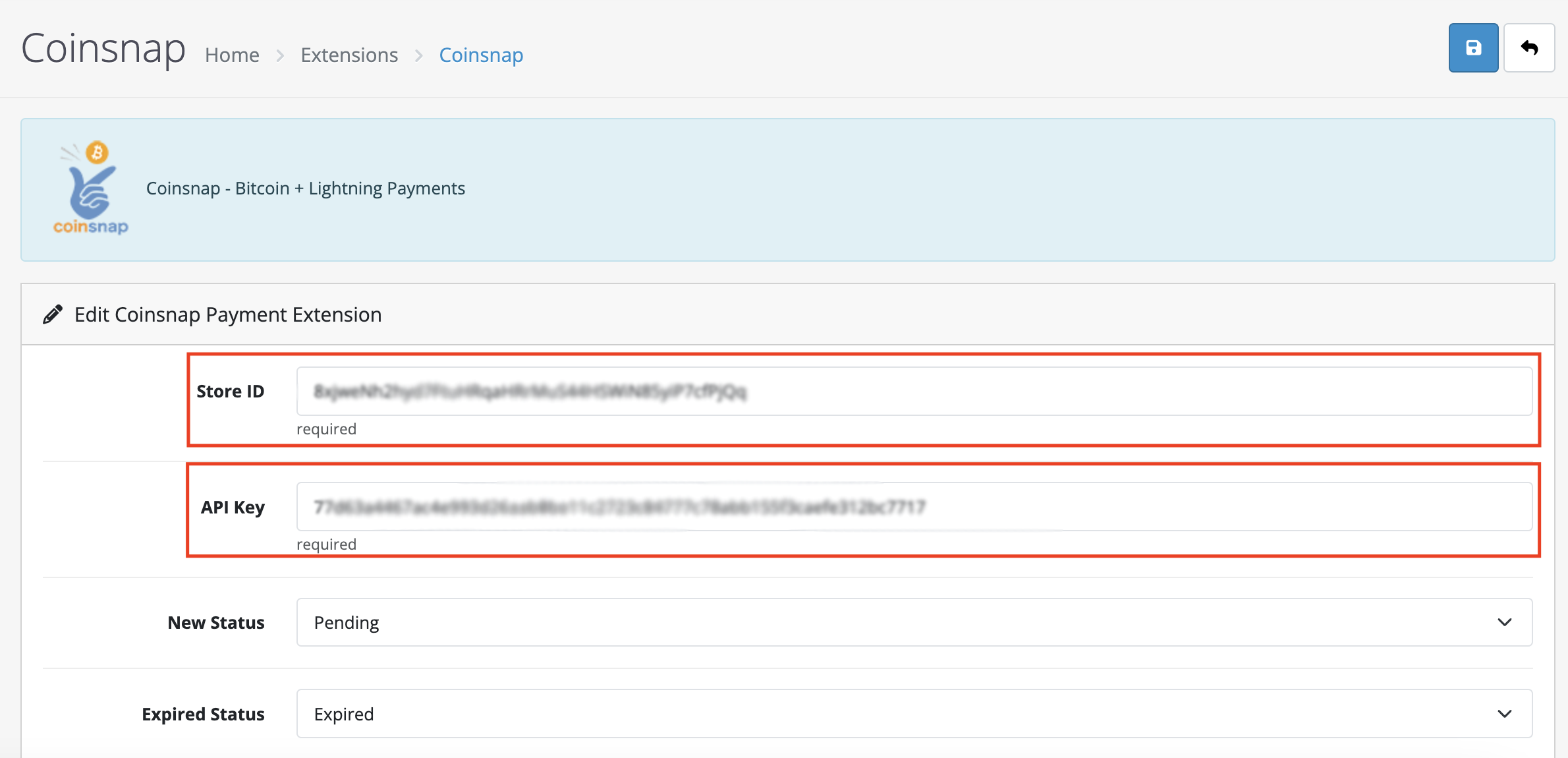Screen dimensions: 1568x758
Task: Click the Bitcoin + Lightning Payments banner text
Action: click(305, 189)
